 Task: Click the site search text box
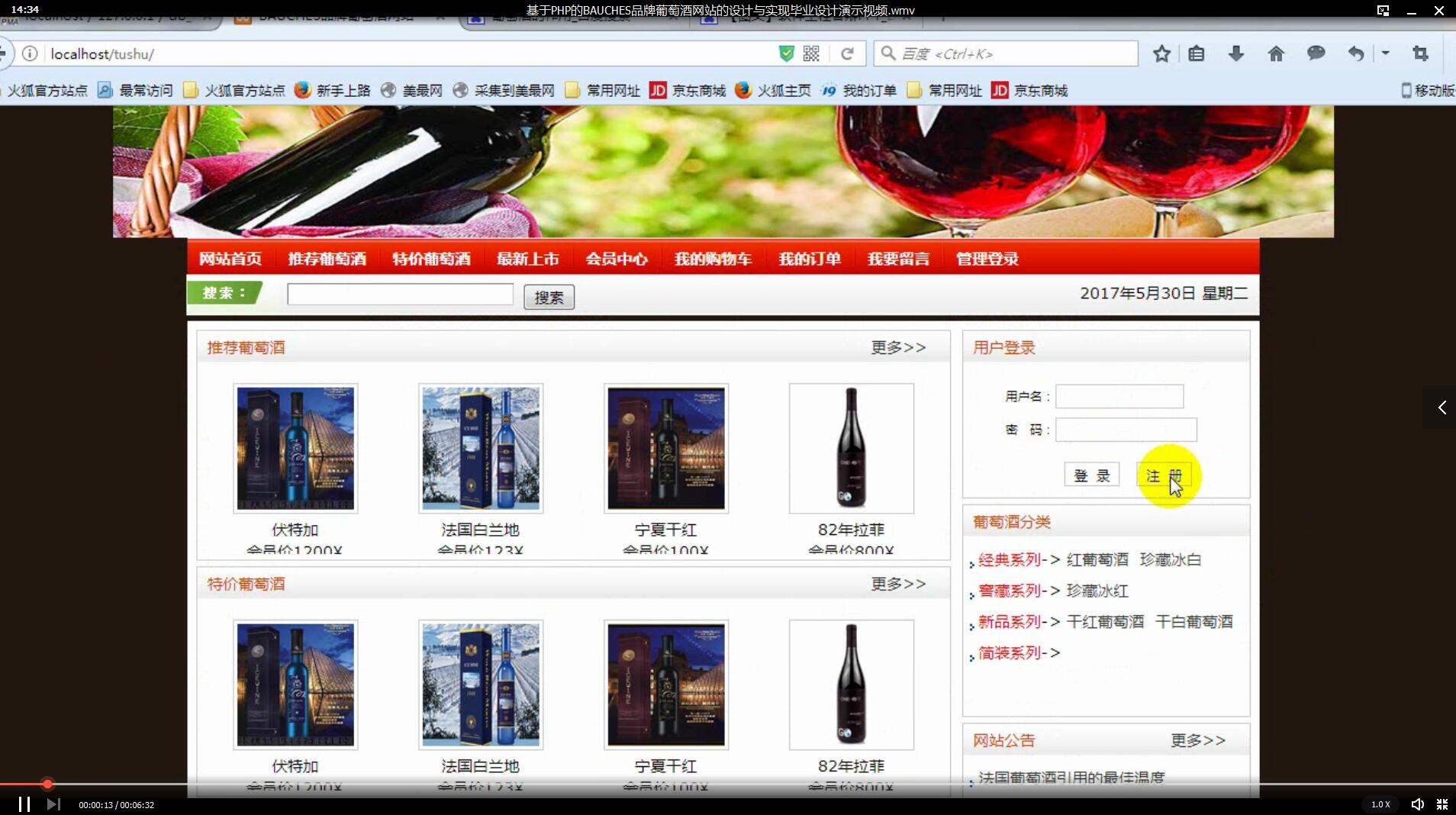pos(400,295)
